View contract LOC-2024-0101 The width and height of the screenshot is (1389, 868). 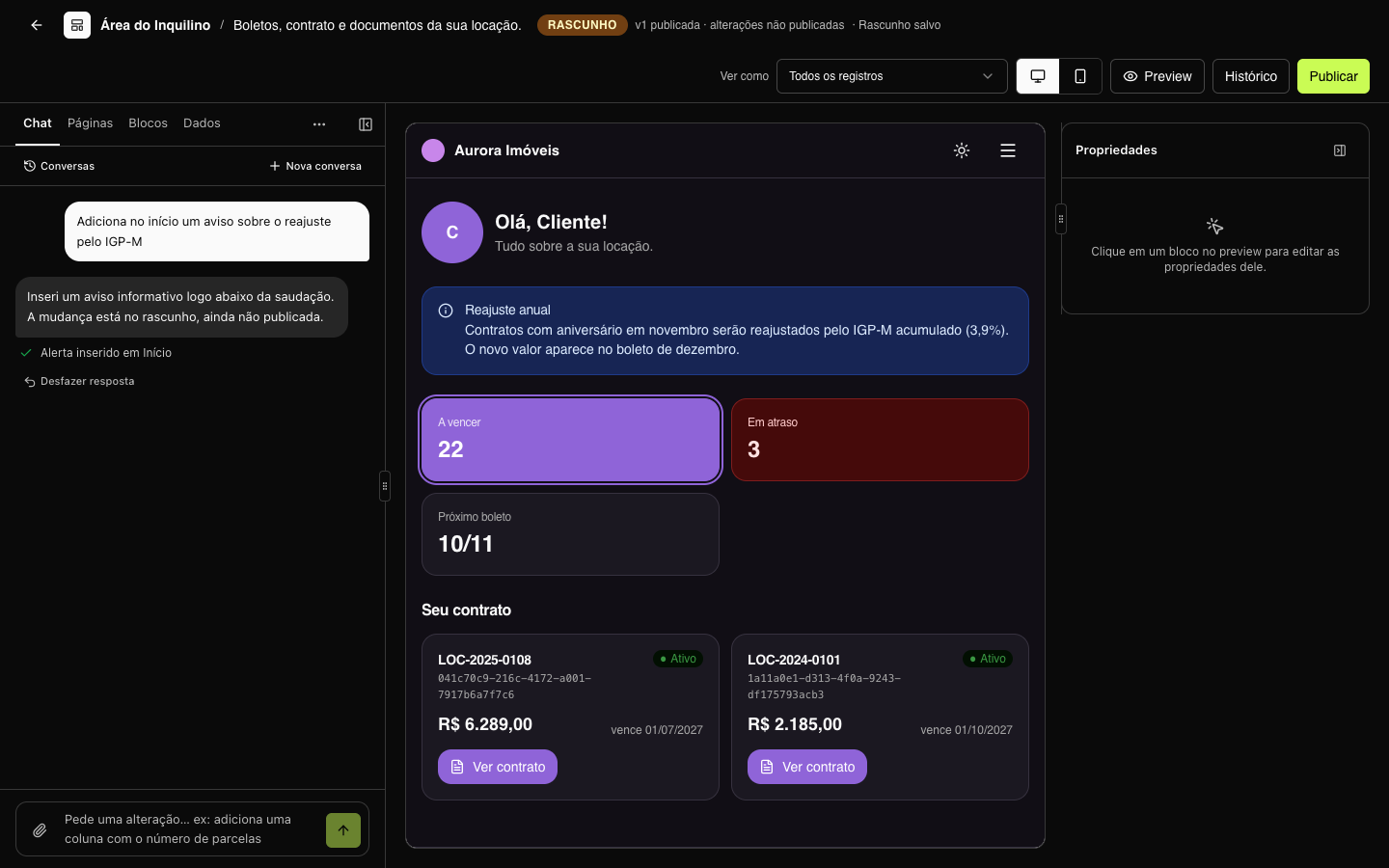tap(807, 767)
